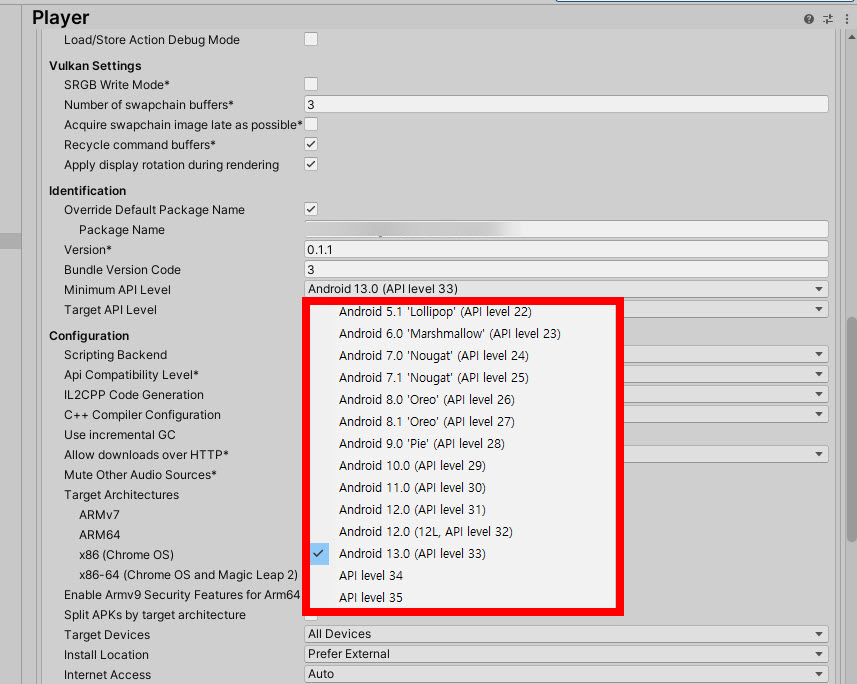857x684 pixels.
Task: Click the Configuration section heading
Action: click(x=89, y=336)
